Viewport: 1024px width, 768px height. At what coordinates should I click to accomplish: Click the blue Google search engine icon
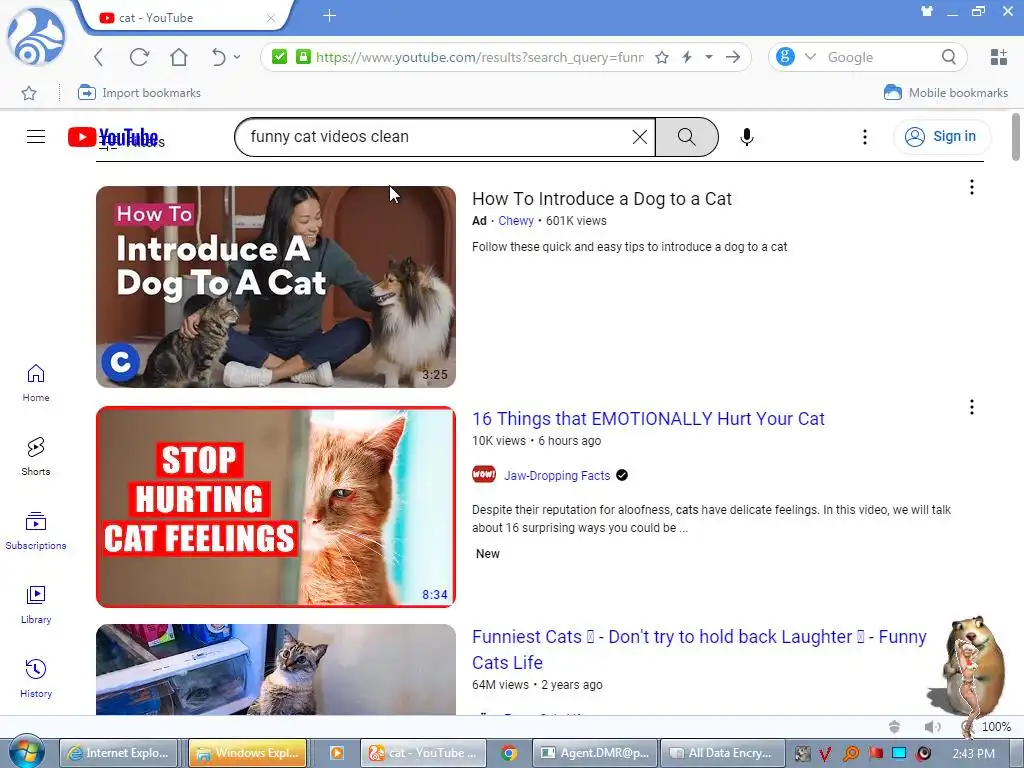pos(785,57)
